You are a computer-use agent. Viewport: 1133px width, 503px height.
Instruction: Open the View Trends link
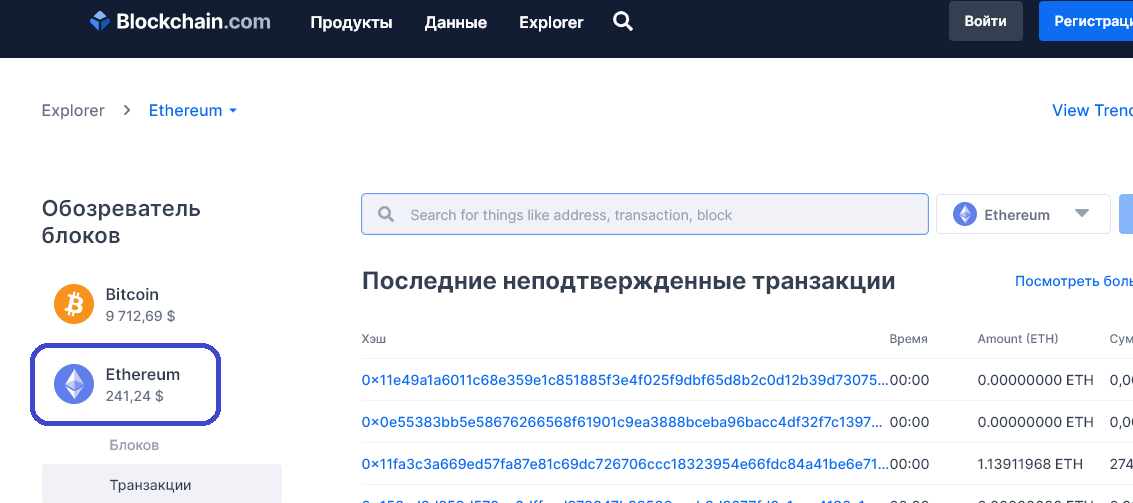click(1091, 111)
